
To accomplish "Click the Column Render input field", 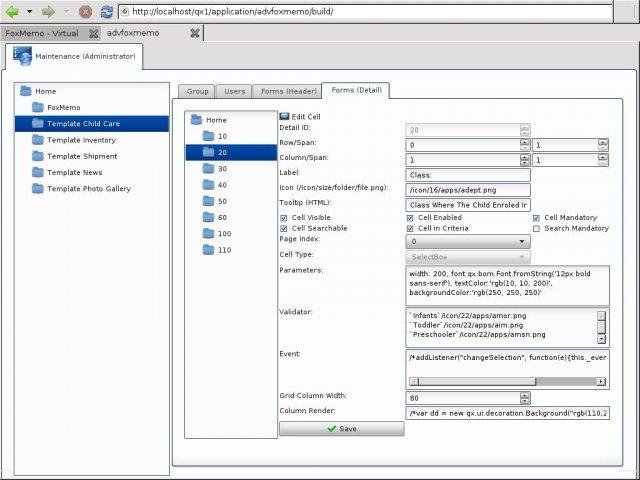I will coord(507,413).
